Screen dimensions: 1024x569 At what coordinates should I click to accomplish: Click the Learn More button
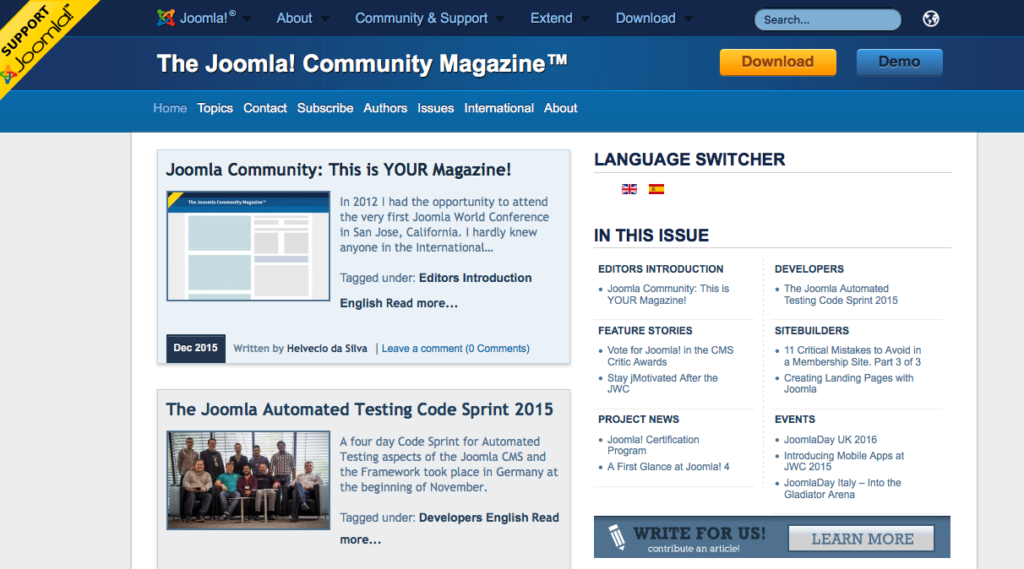point(861,539)
